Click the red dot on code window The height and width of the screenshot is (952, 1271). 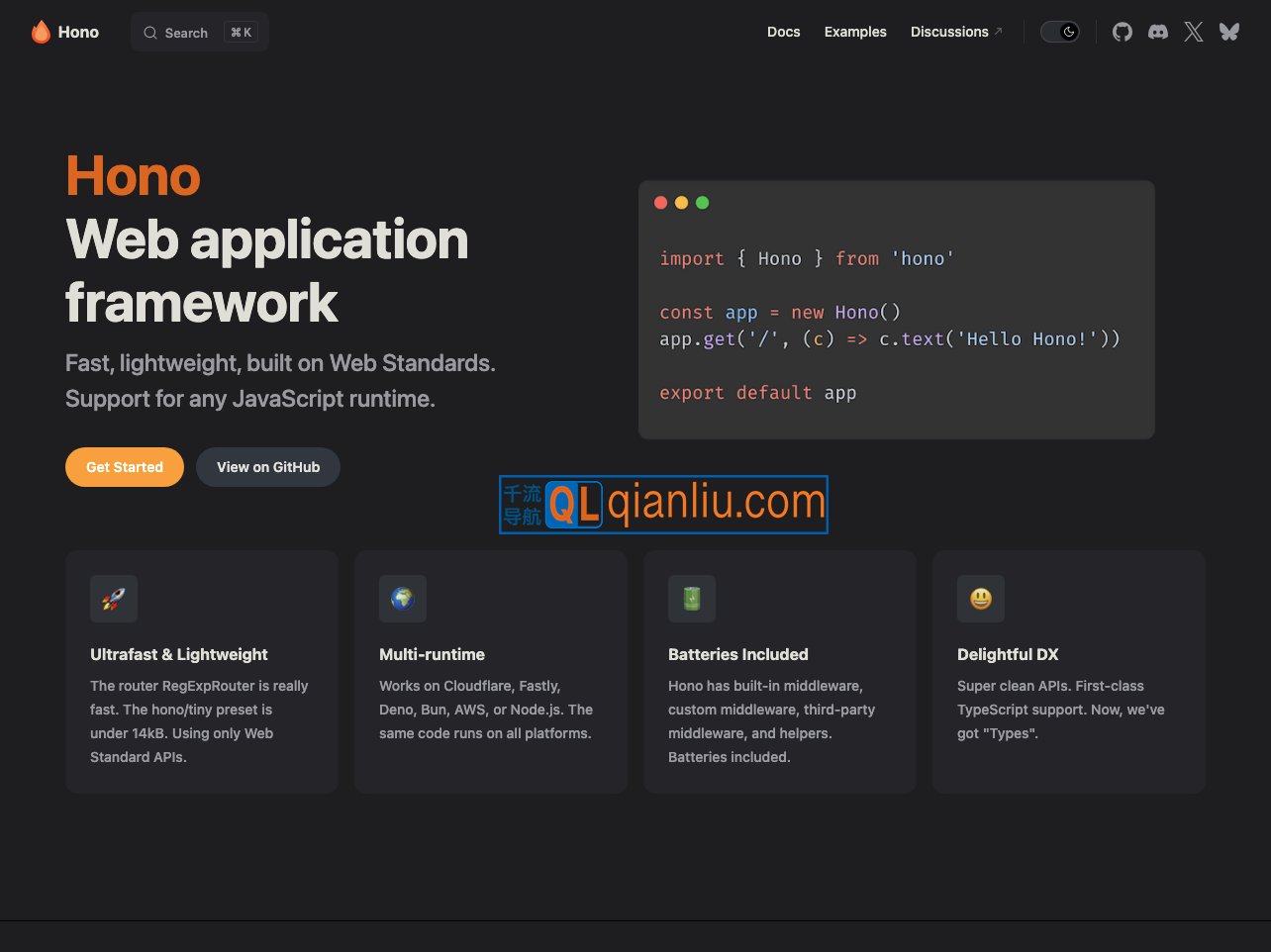[661, 203]
